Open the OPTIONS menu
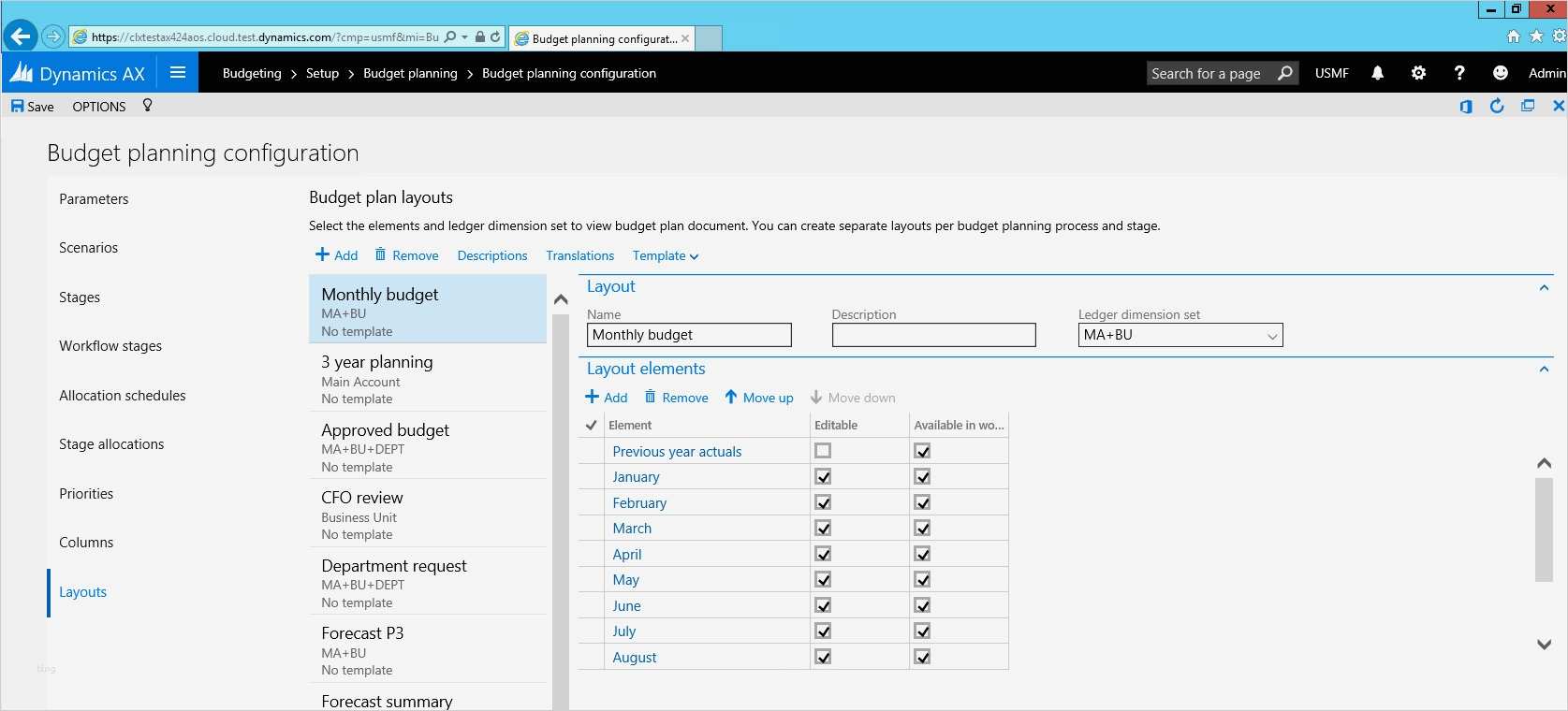Viewport: 1568px width, 711px height. [99, 107]
